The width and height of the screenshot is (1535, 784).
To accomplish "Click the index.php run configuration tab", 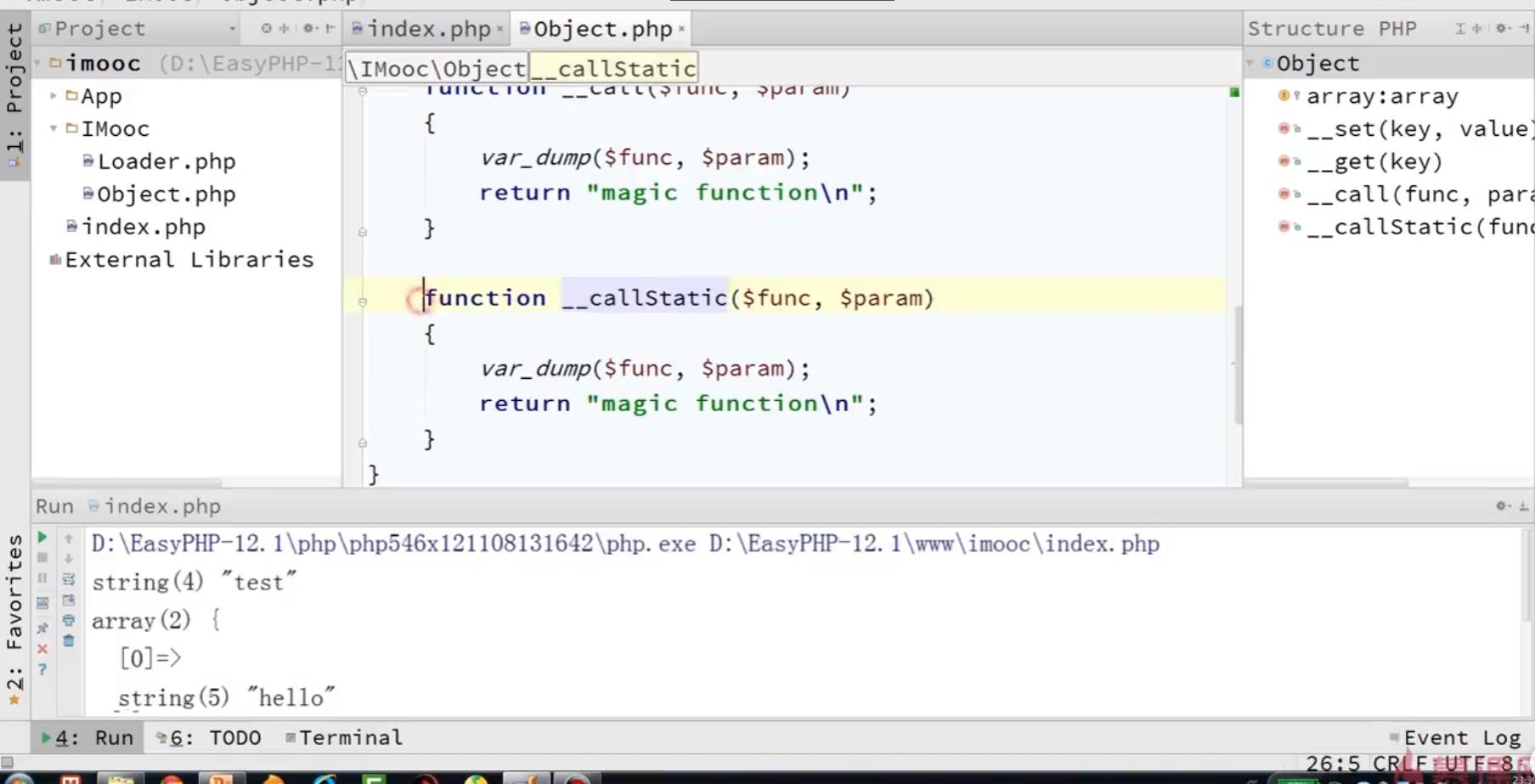I will pyautogui.click(x=154, y=506).
